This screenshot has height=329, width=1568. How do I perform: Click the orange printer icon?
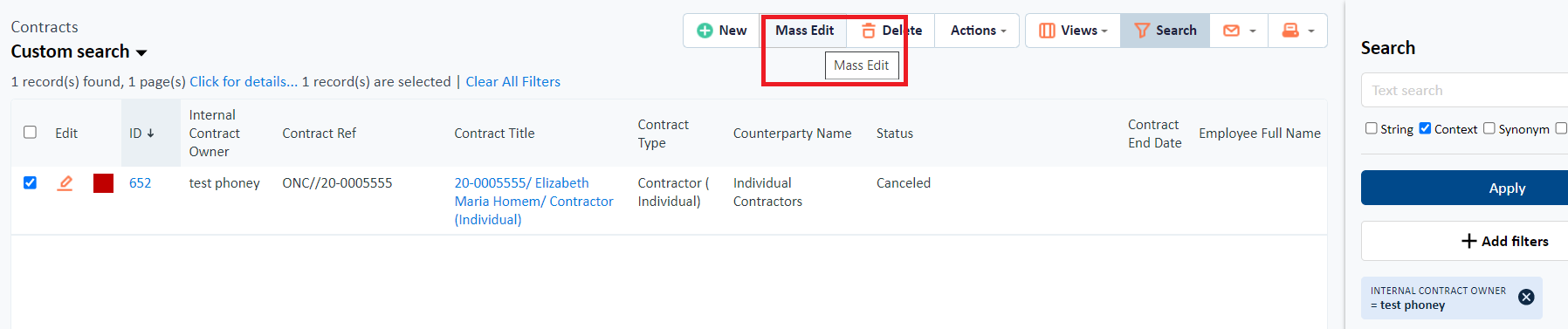[1290, 31]
